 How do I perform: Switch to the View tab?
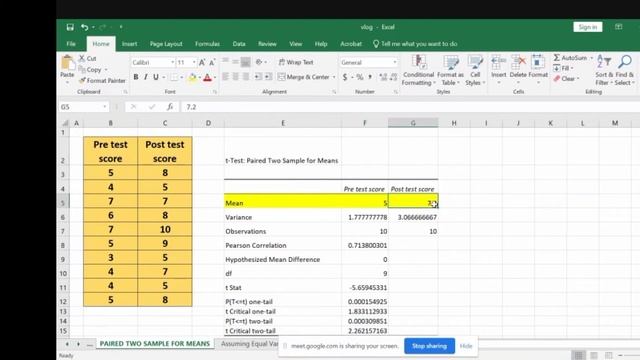point(296,44)
